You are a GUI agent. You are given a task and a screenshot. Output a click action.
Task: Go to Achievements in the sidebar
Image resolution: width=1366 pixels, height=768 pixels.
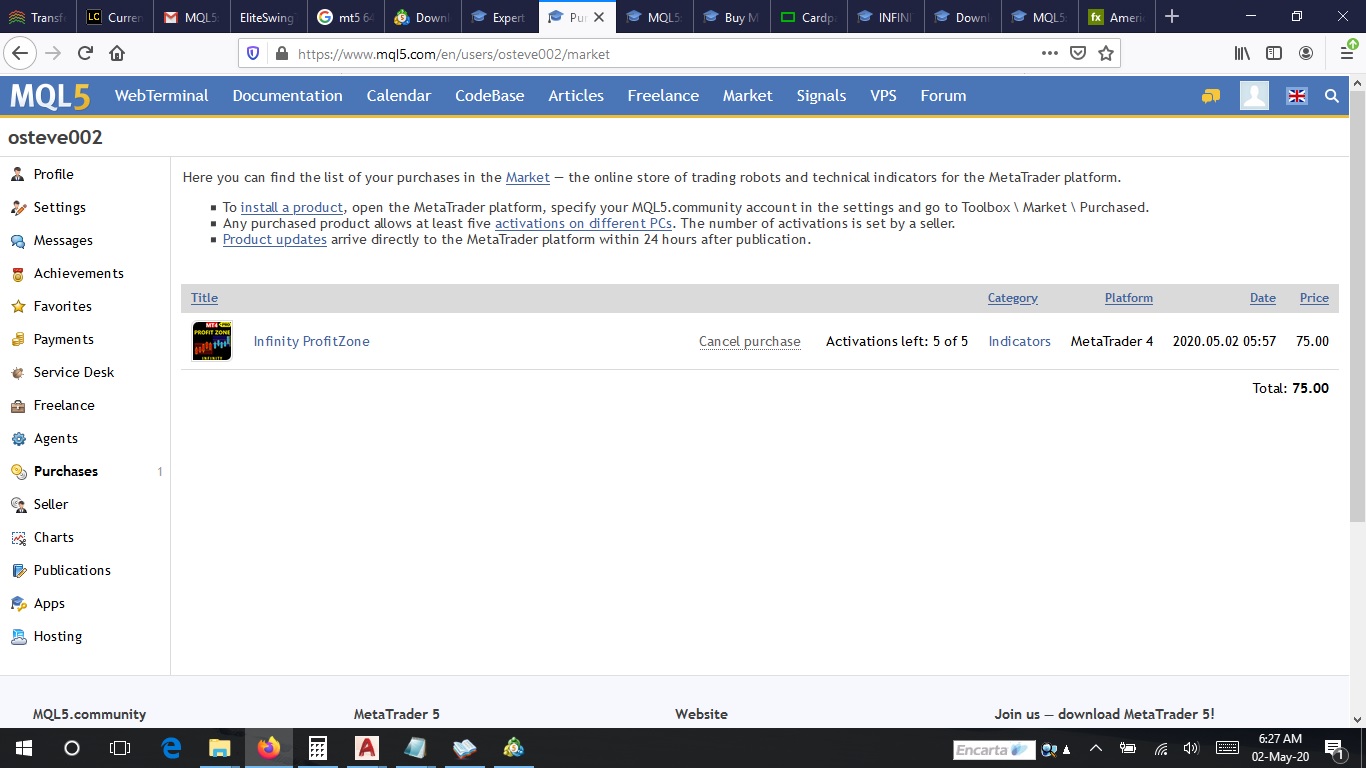pos(79,273)
